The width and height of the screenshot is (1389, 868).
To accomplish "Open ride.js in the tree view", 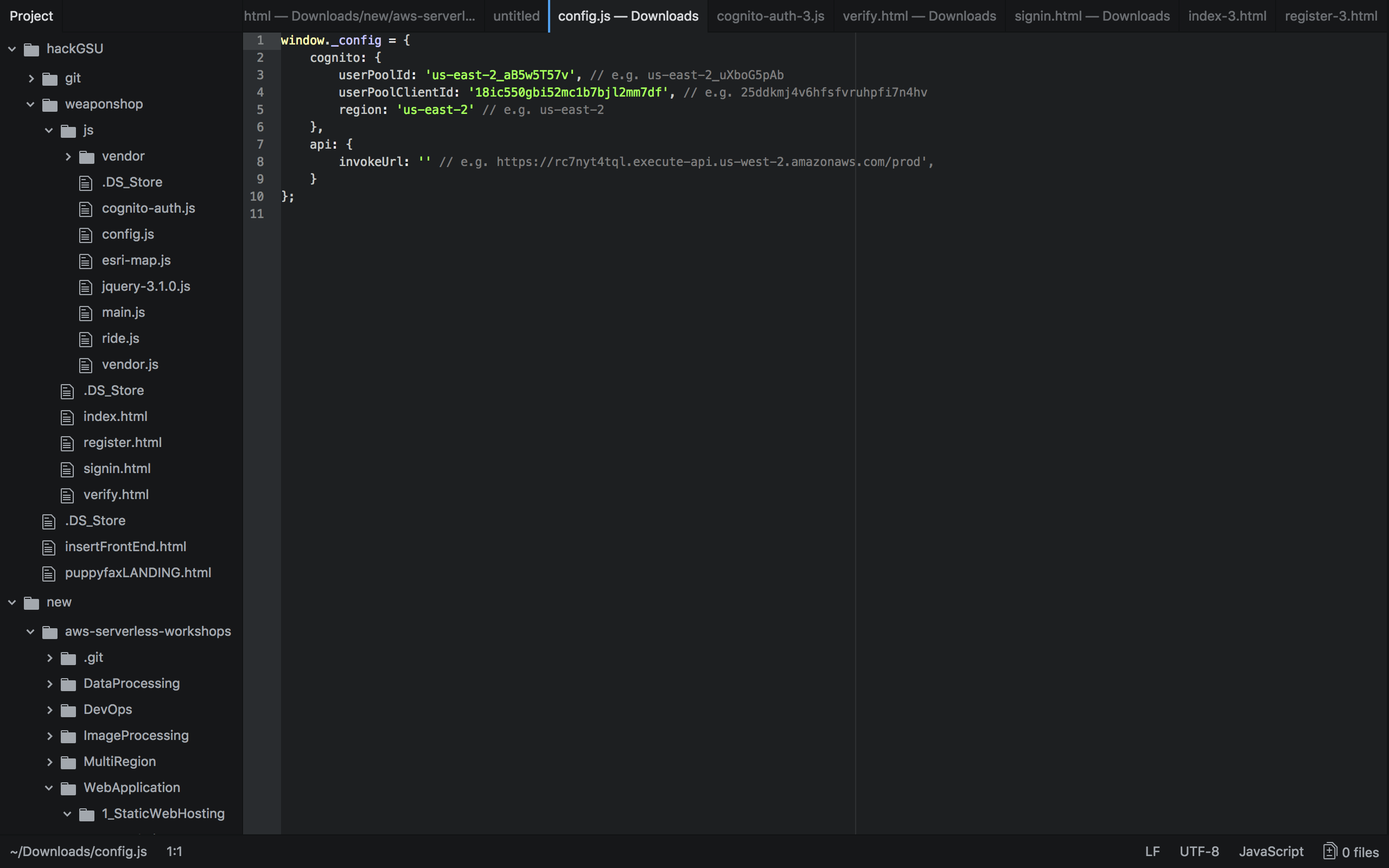I will pos(120,339).
